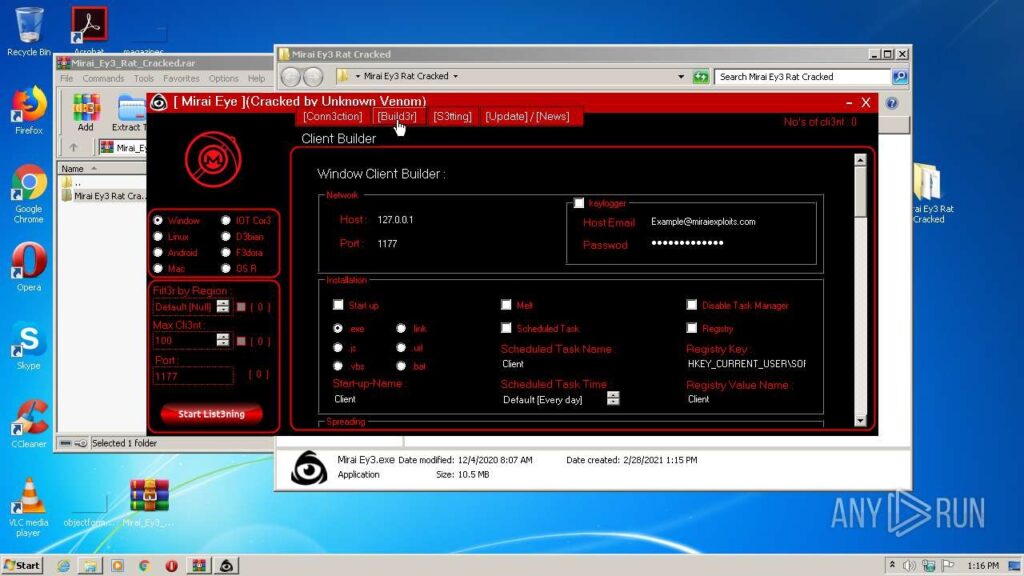1024x576 pixels.
Task: Toggle the Melt checkbox
Action: click(506, 305)
